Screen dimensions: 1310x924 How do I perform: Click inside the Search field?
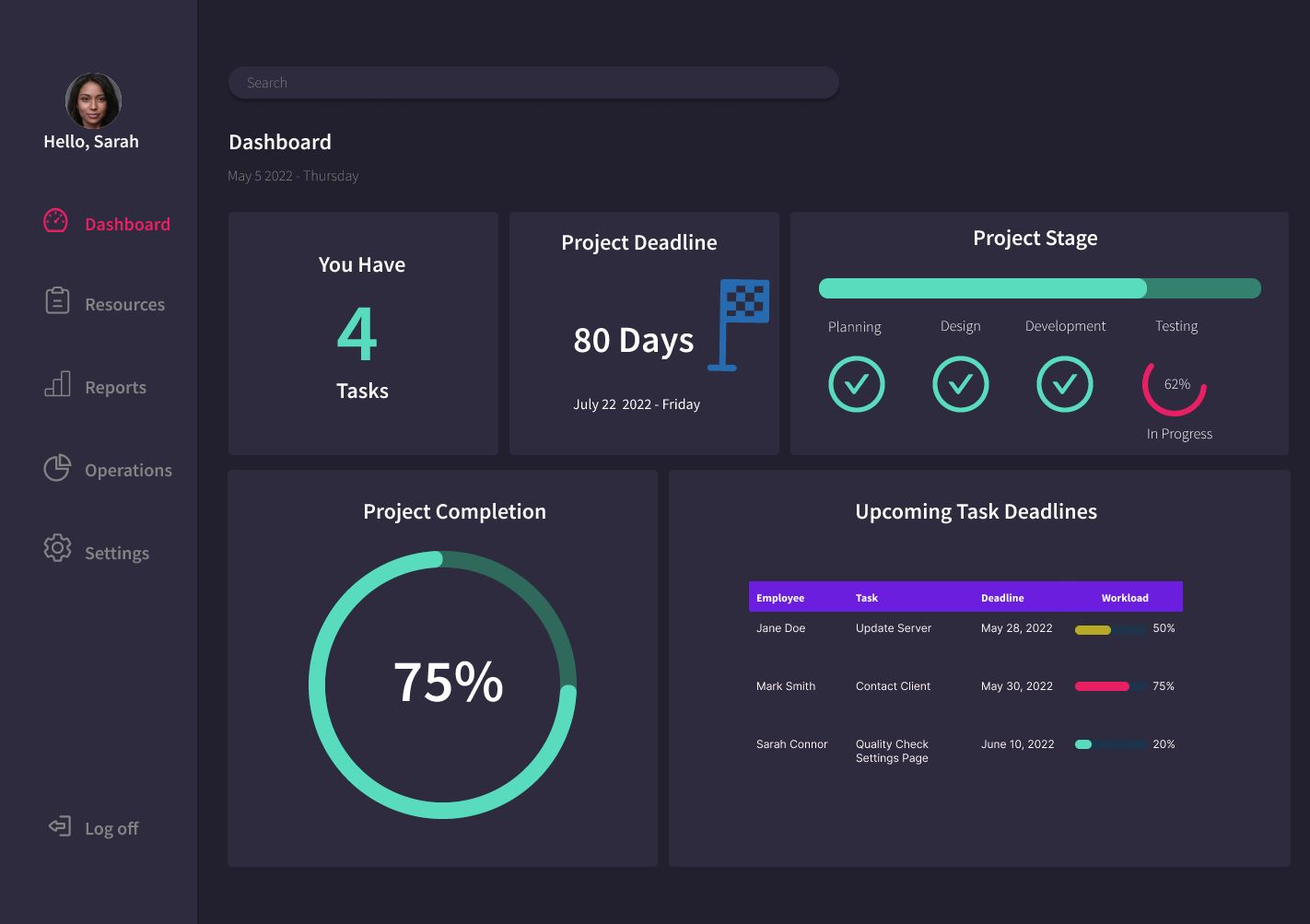pos(532,82)
